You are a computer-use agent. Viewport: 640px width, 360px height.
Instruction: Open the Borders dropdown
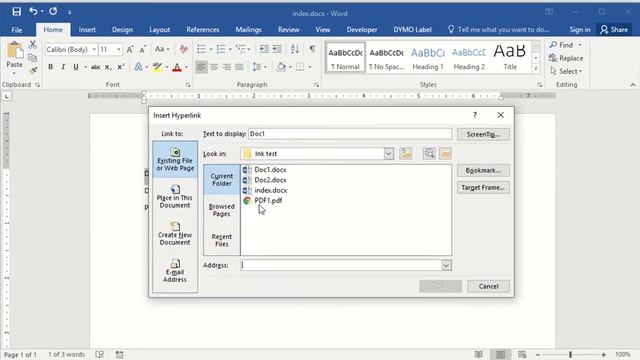point(310,67)
